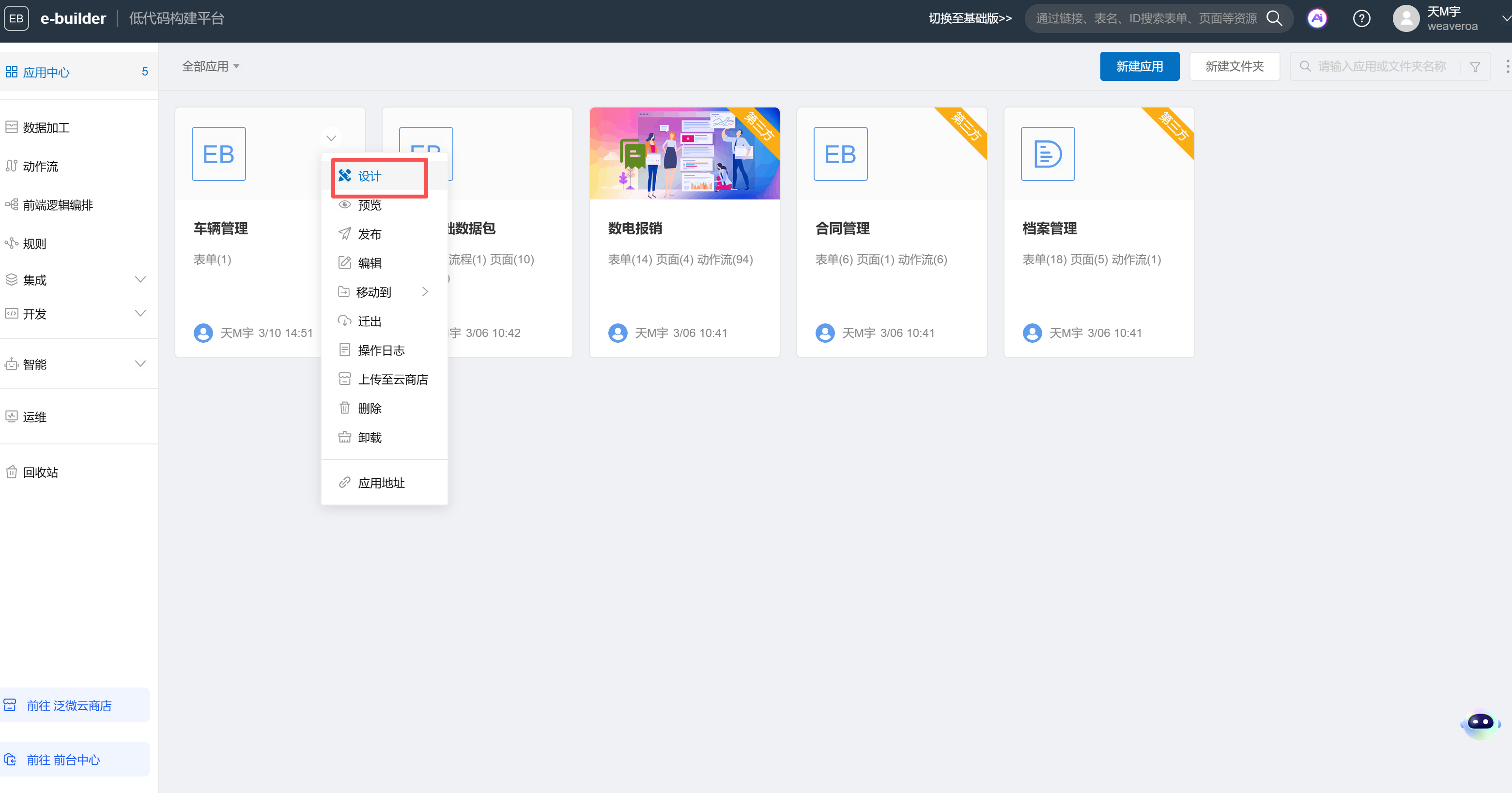Screen dimensions: 1512x793
Task: Click the AI assistant icon in header
Action: (x=1316, y=19)
